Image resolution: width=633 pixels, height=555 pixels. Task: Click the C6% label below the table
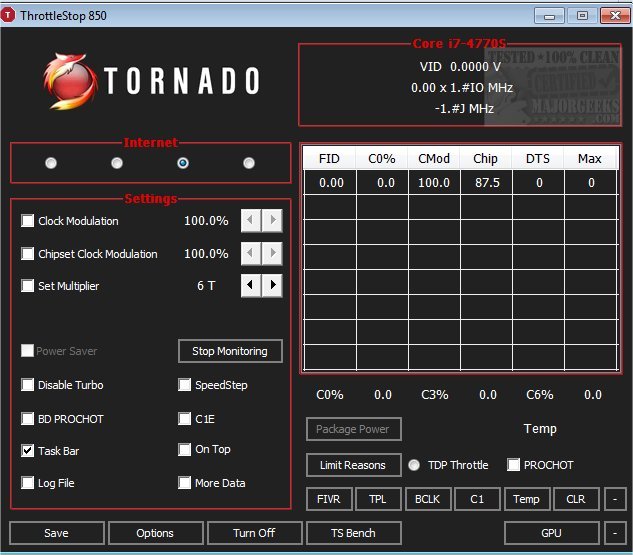(540, 394)
